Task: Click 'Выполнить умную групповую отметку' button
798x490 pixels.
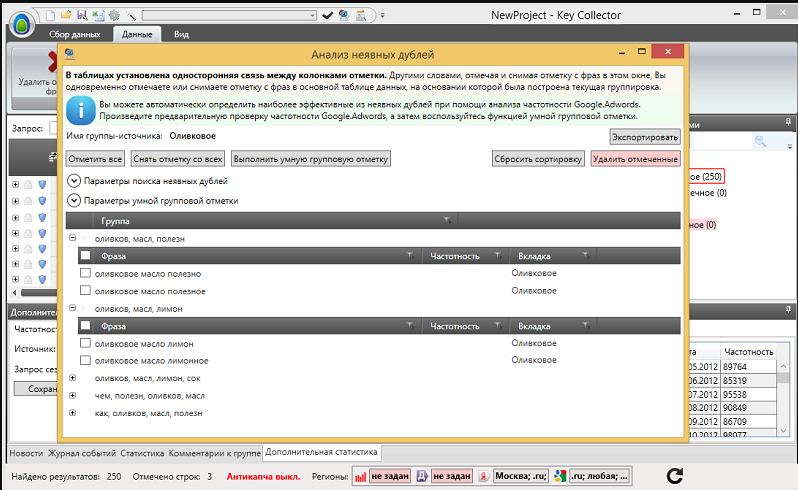Action: coord(311,159)
